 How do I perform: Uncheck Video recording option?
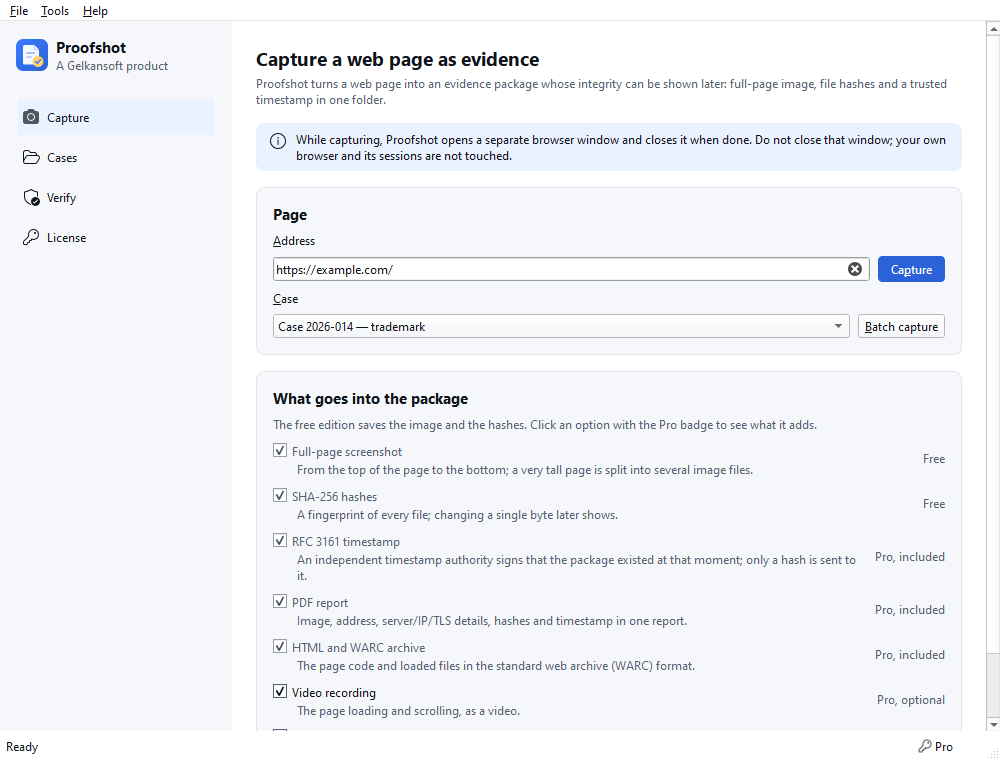[279, 691]
